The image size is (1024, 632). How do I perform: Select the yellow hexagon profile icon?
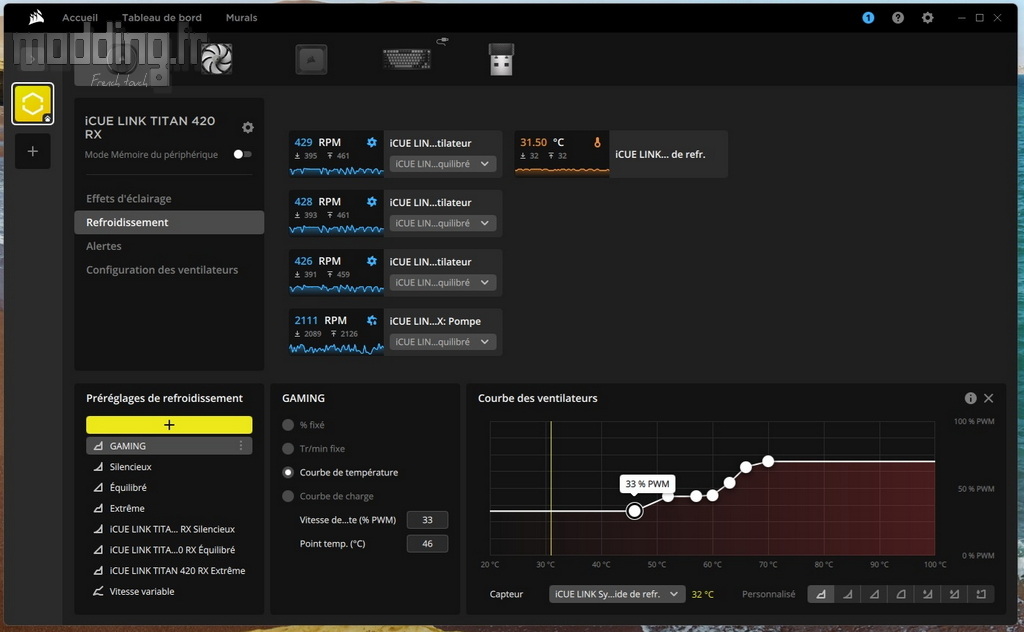[33, 103]
